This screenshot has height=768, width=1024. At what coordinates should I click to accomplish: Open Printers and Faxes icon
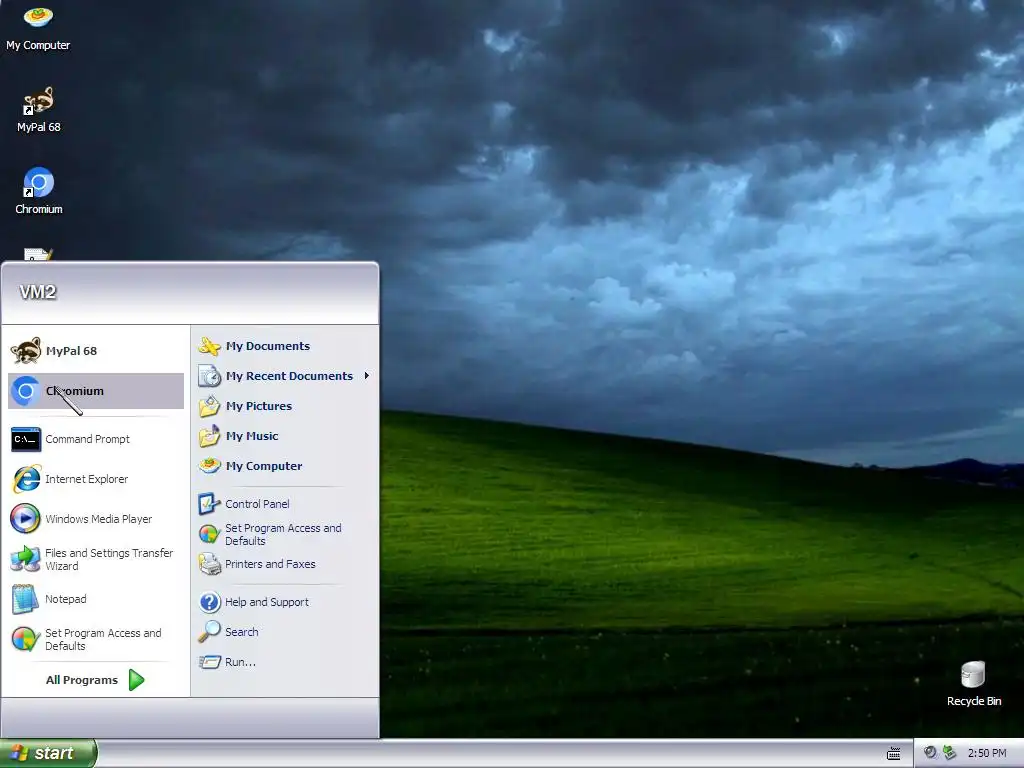(x=209, y=564)
